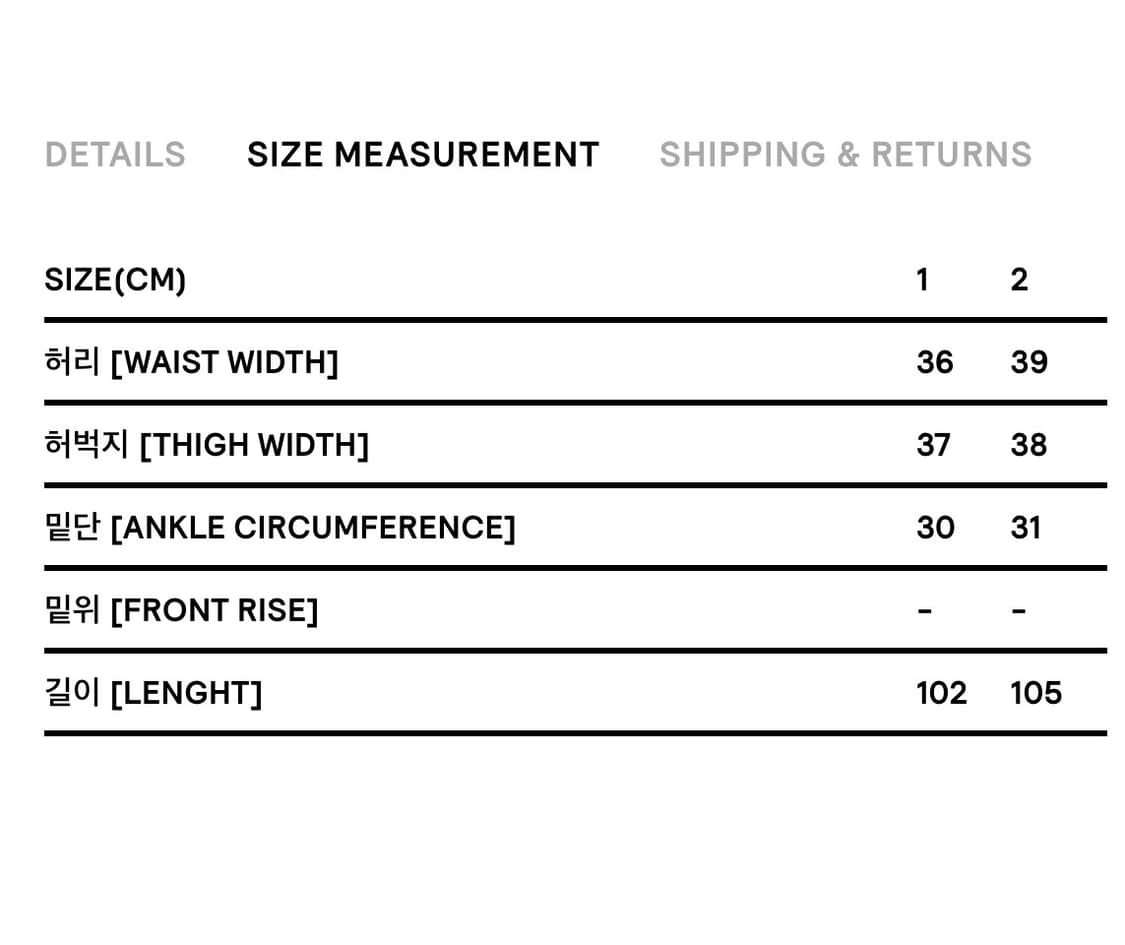Click the FRONT RISE row label
Screen dimensions: 1125x945
pos(181,610)
